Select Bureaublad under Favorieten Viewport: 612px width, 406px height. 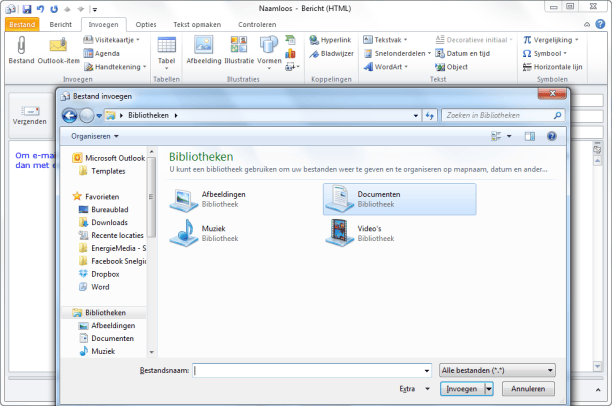tap(103, 210)
